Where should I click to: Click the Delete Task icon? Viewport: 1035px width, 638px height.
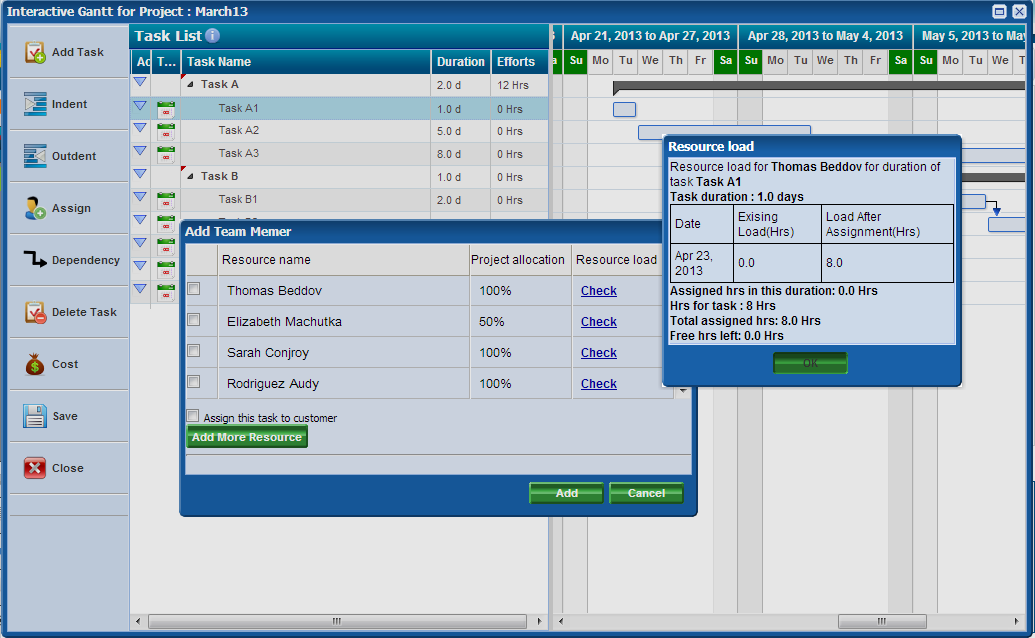[35, 313]
